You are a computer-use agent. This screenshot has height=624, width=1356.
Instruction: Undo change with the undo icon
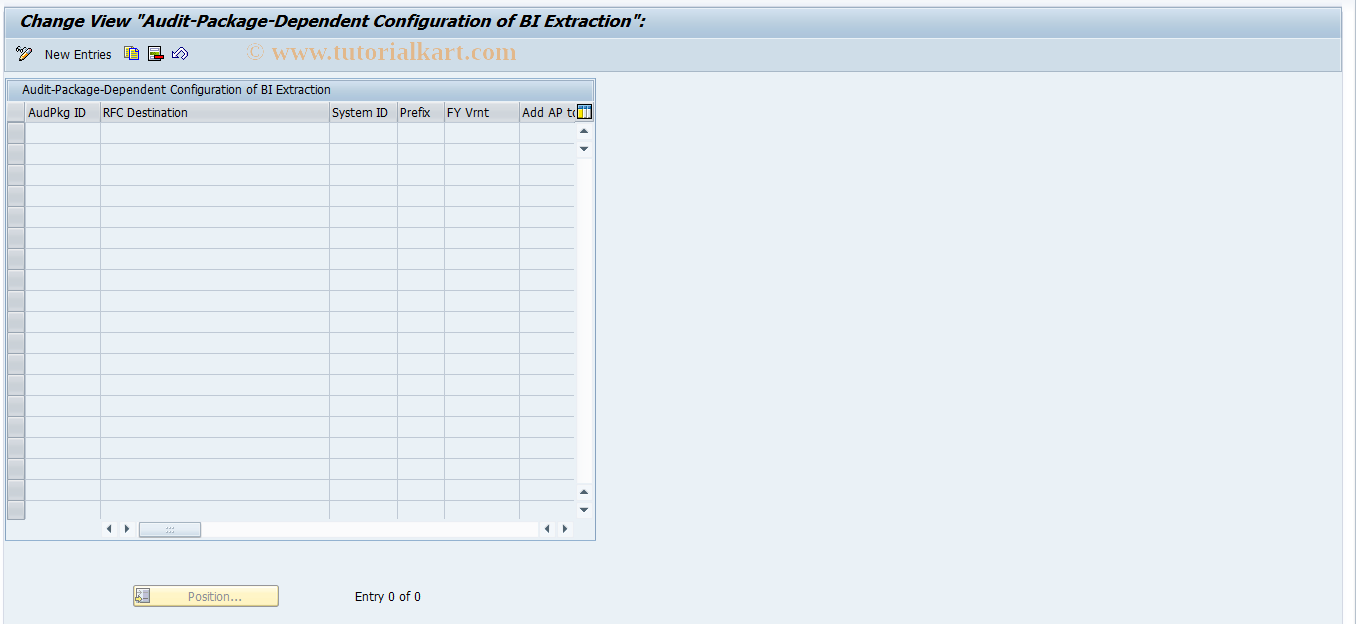(x=180, y=54)
